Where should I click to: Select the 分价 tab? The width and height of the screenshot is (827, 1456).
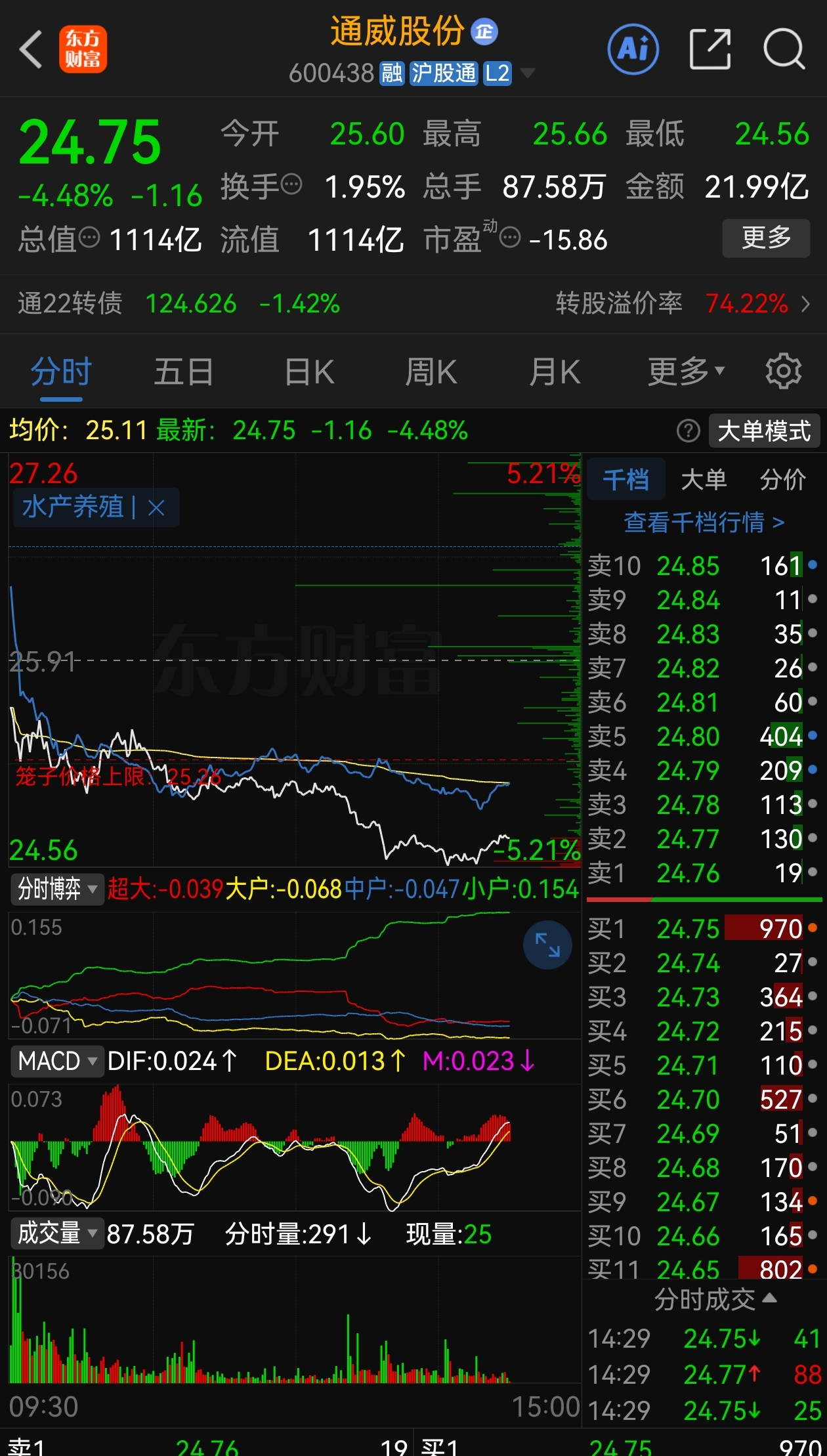tap(783, 480)
